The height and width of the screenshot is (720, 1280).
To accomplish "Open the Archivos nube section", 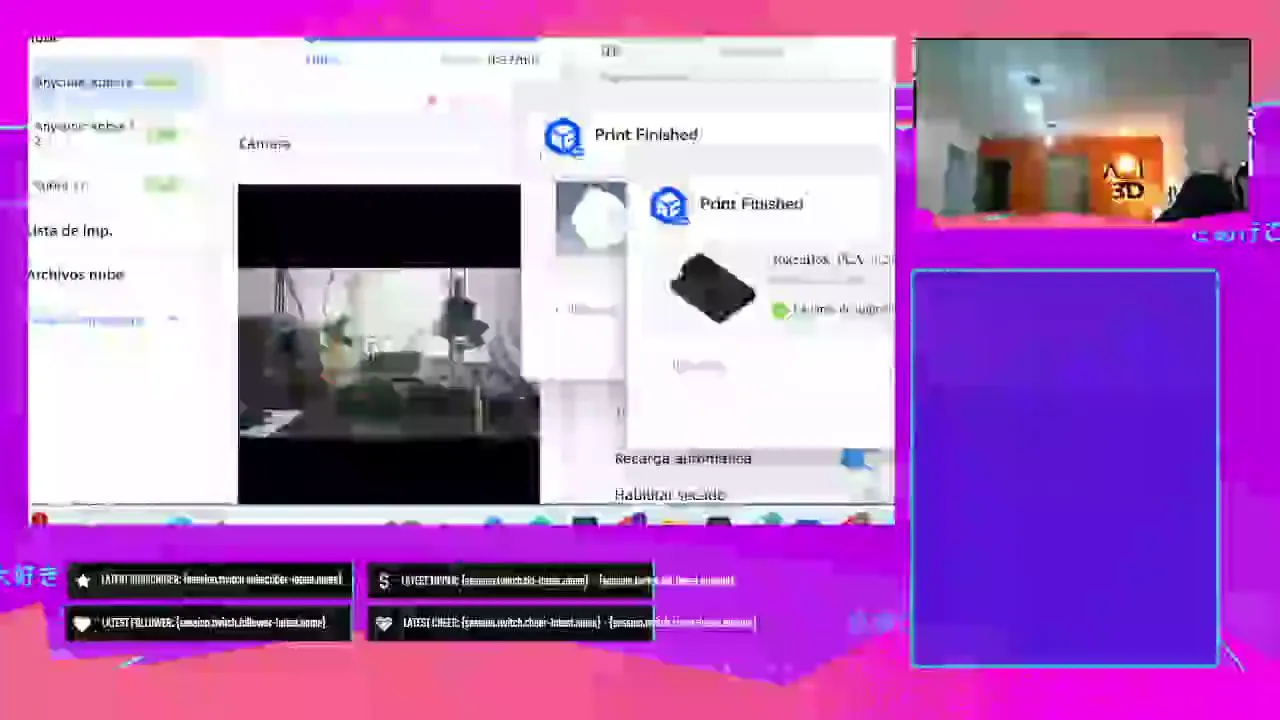I will (76, 274).
